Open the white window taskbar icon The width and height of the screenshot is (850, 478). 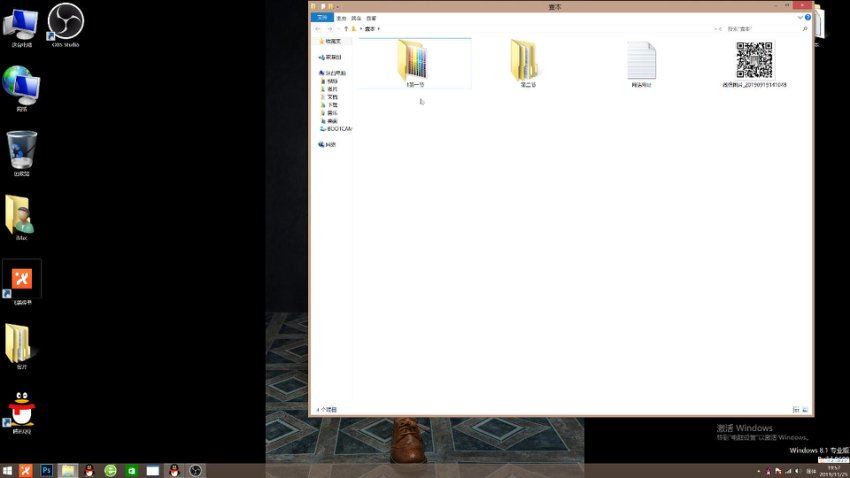pyautogui.click(x=153, y=470)
